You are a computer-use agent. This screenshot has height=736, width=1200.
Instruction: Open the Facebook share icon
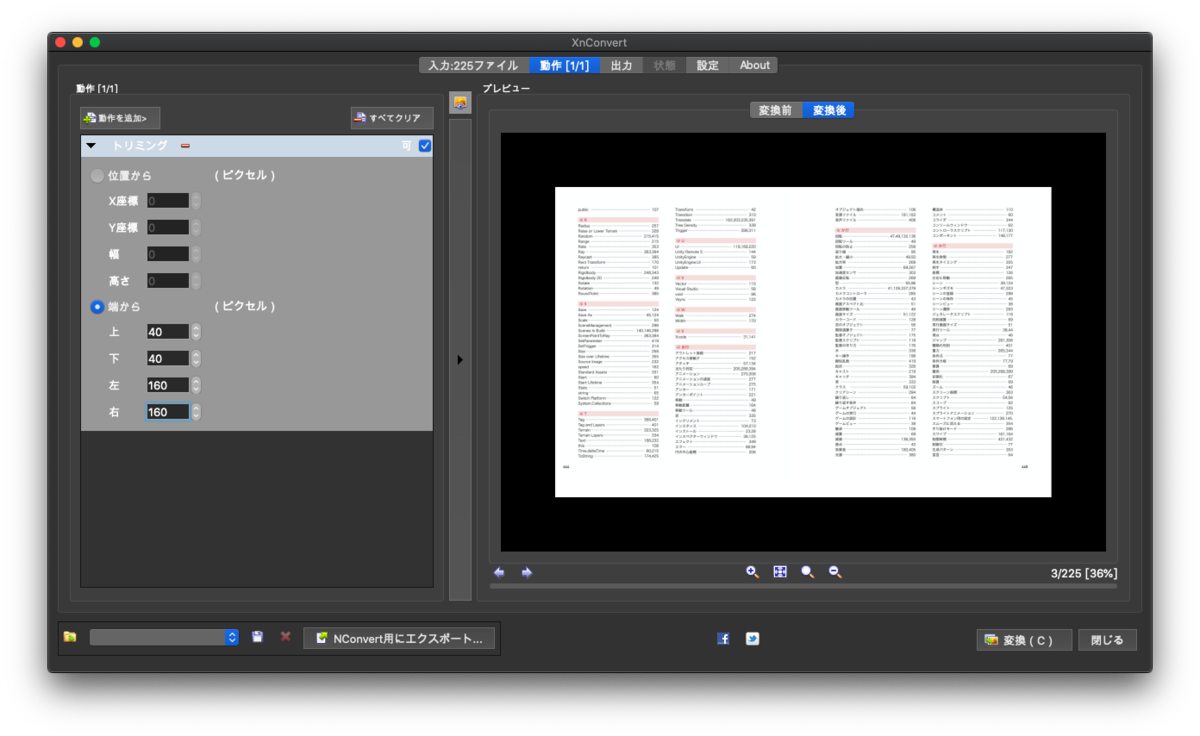(x=723, y=639)
